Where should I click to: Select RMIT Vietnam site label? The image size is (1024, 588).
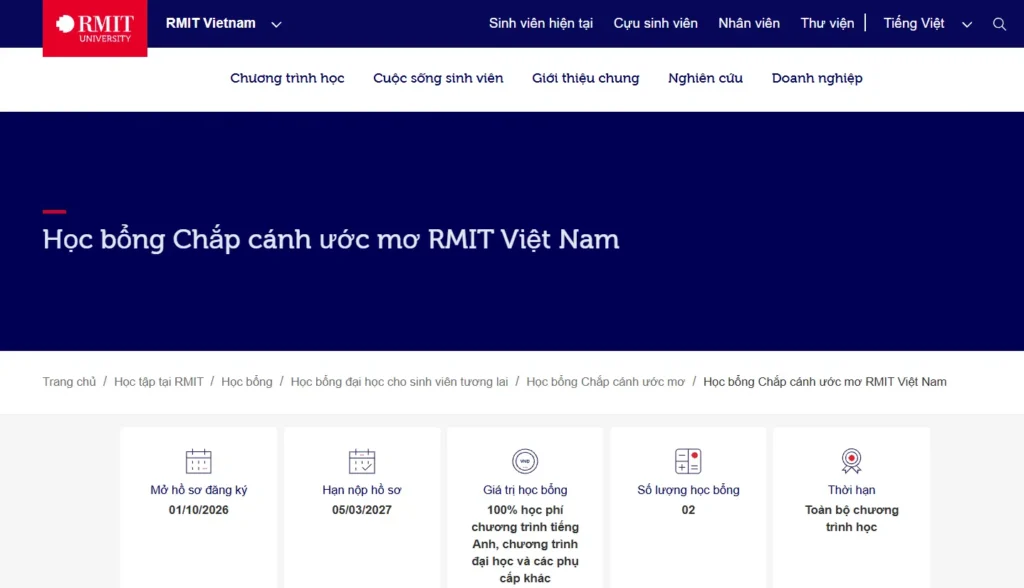(210, 24)
